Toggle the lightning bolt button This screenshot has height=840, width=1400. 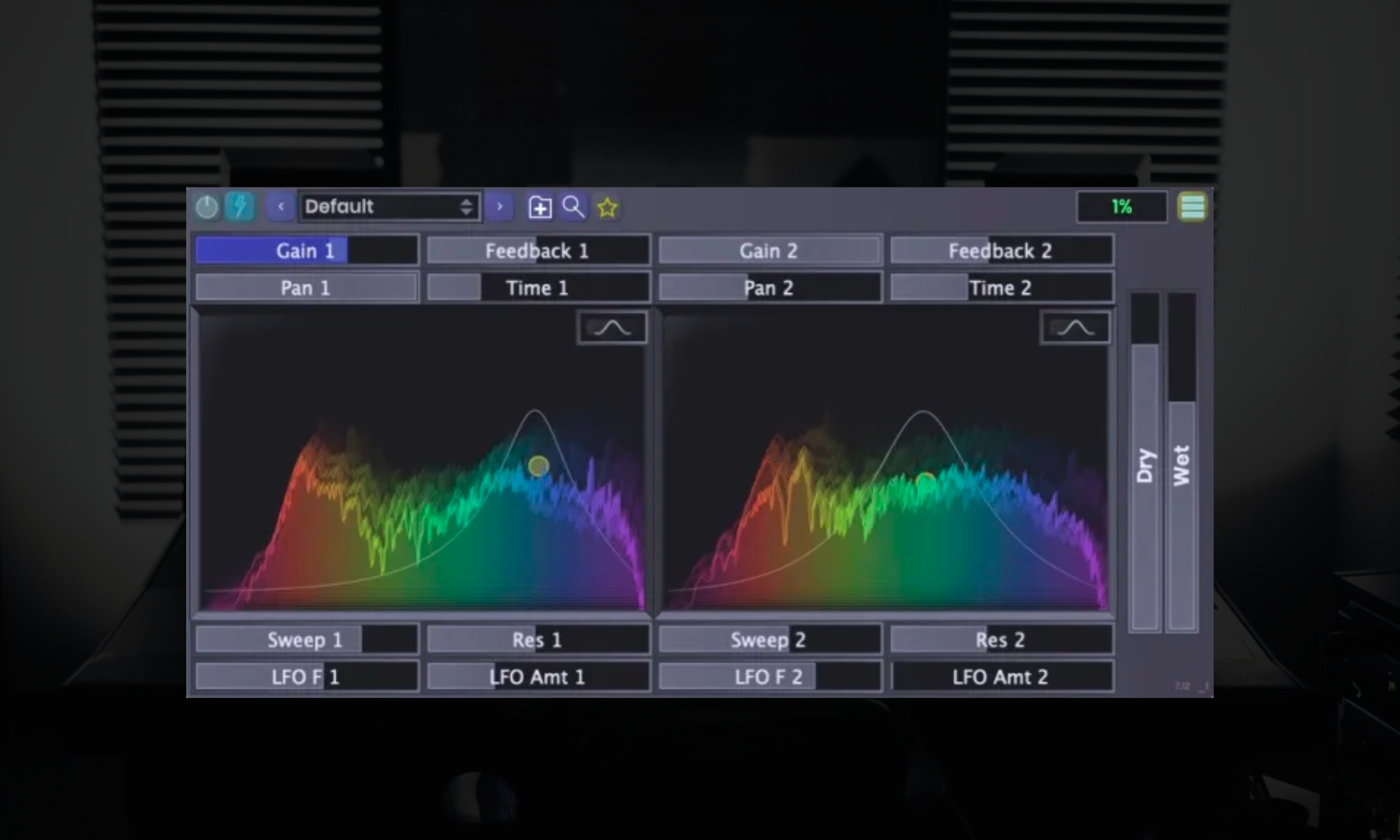[x=240, y=207]
